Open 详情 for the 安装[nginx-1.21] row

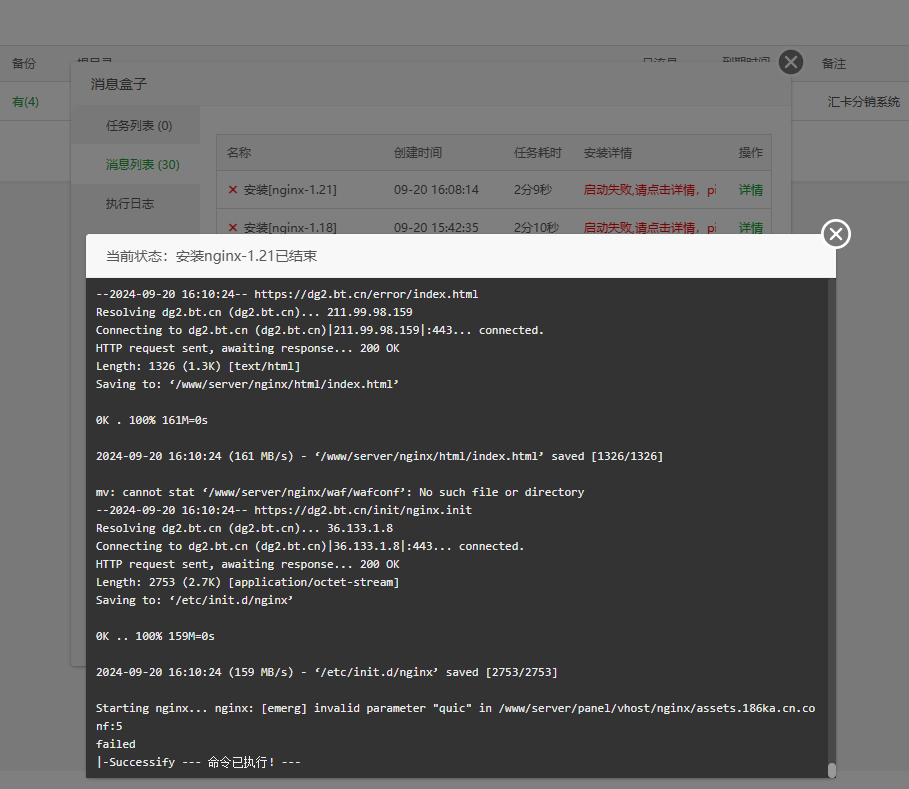[x=750, y=190]
